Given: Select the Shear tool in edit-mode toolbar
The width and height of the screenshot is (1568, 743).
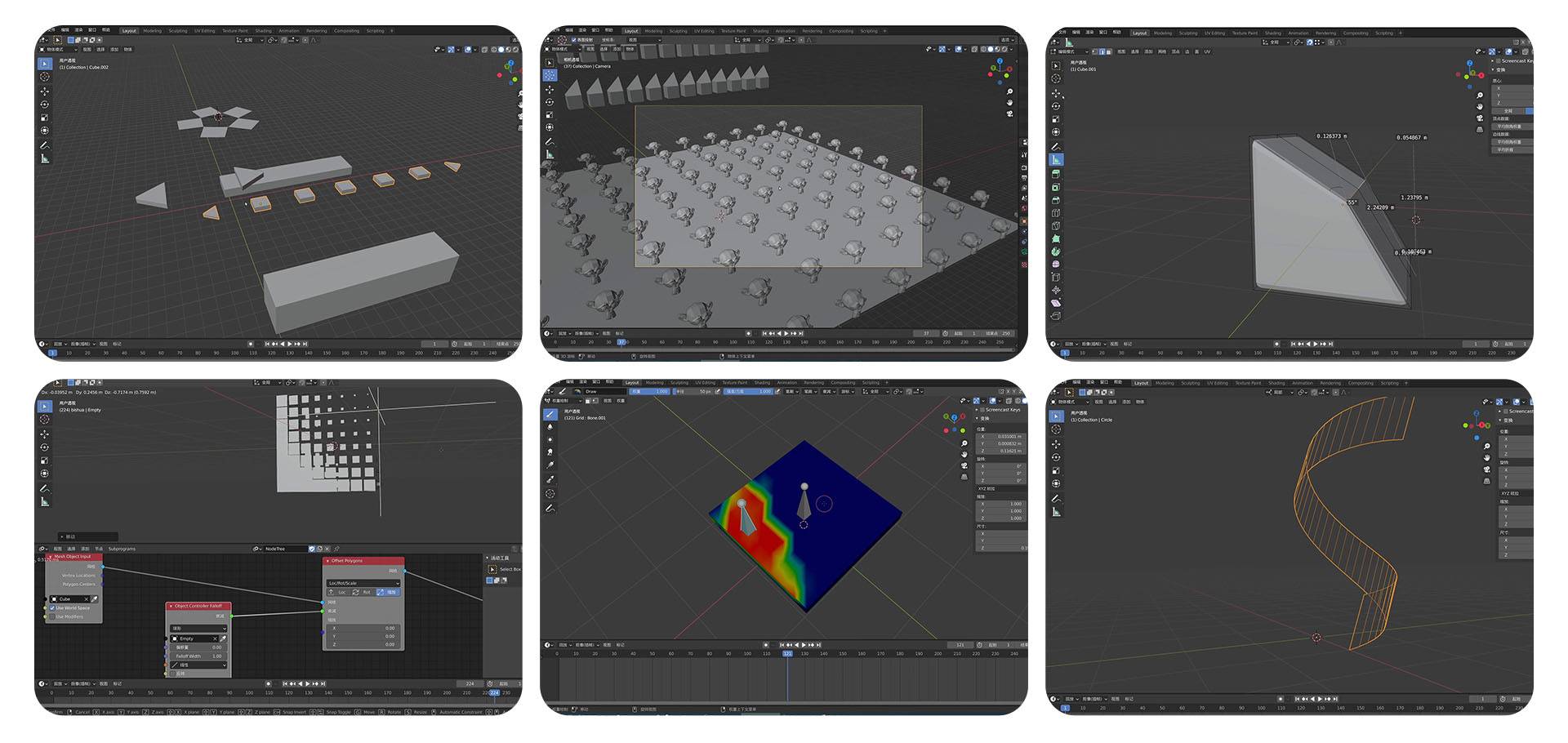Looking at the screenshot, I should tap(1056, 303).
